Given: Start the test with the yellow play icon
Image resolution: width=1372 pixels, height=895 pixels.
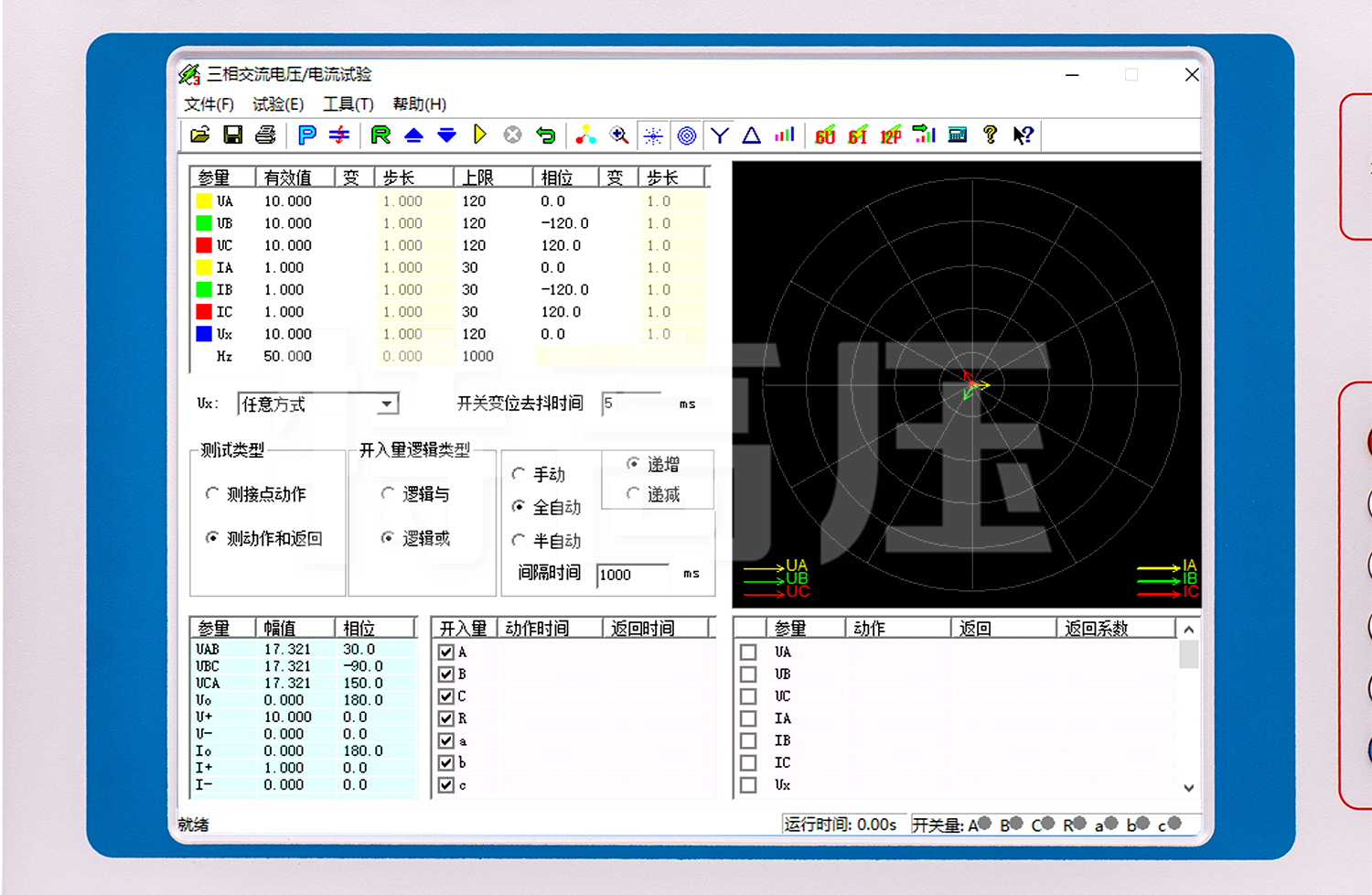Looking at the screenshot, I should coord(480,135).
